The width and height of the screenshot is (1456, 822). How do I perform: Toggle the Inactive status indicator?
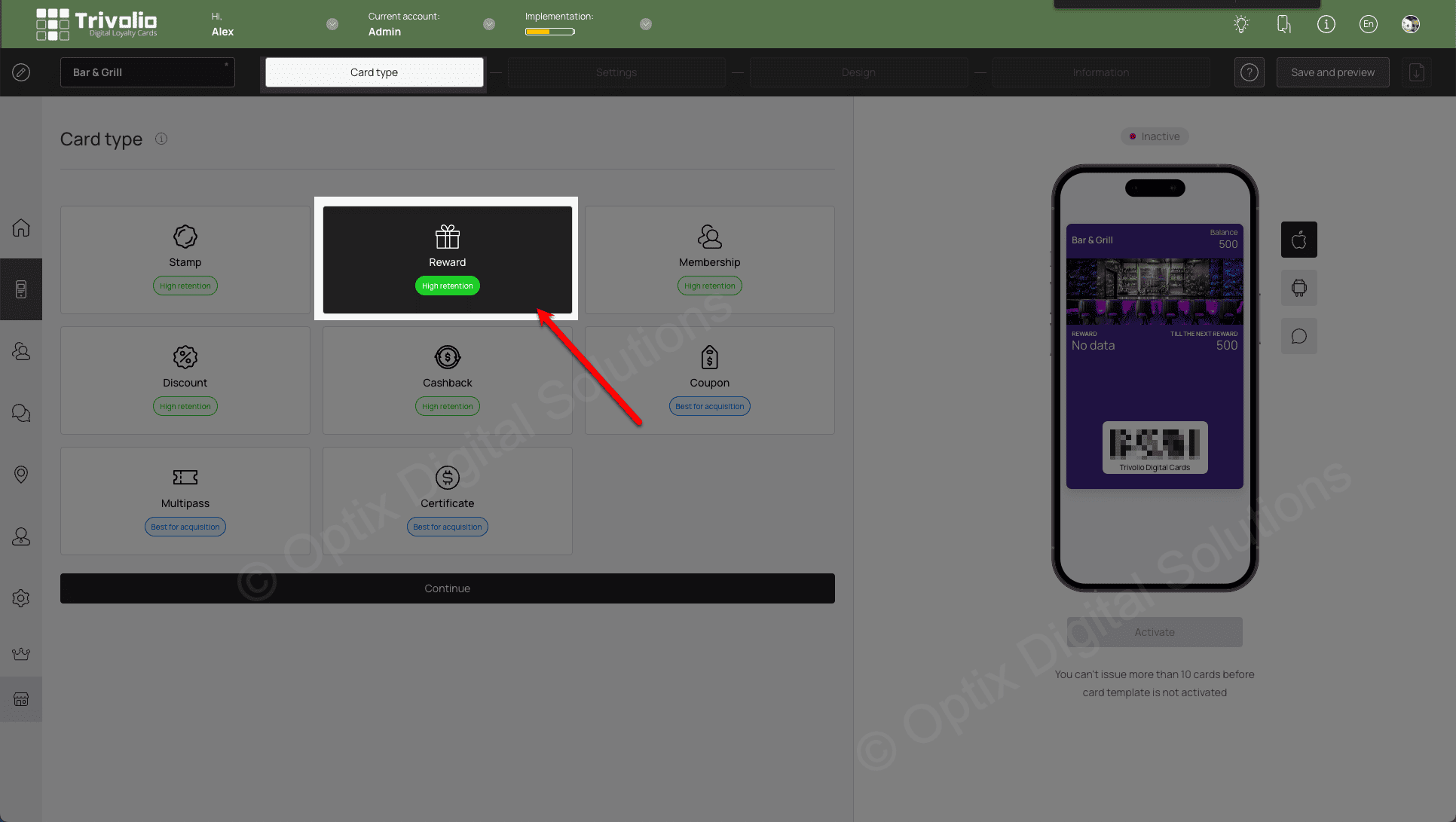coord(1154,136)
